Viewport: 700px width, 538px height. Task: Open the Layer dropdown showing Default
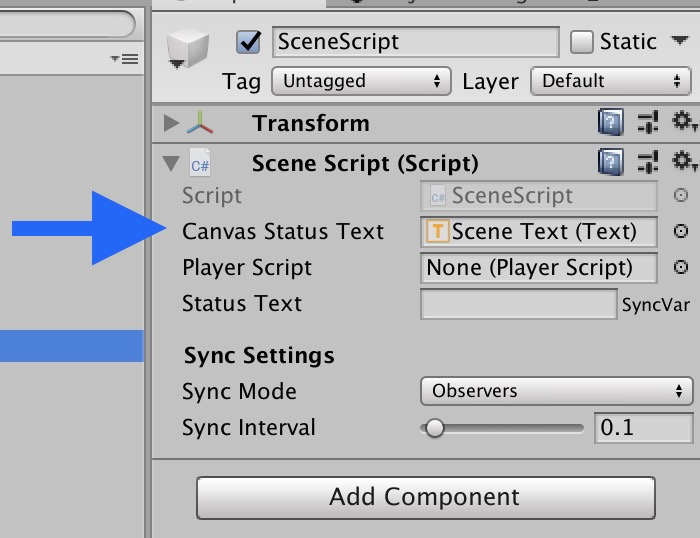611,81
